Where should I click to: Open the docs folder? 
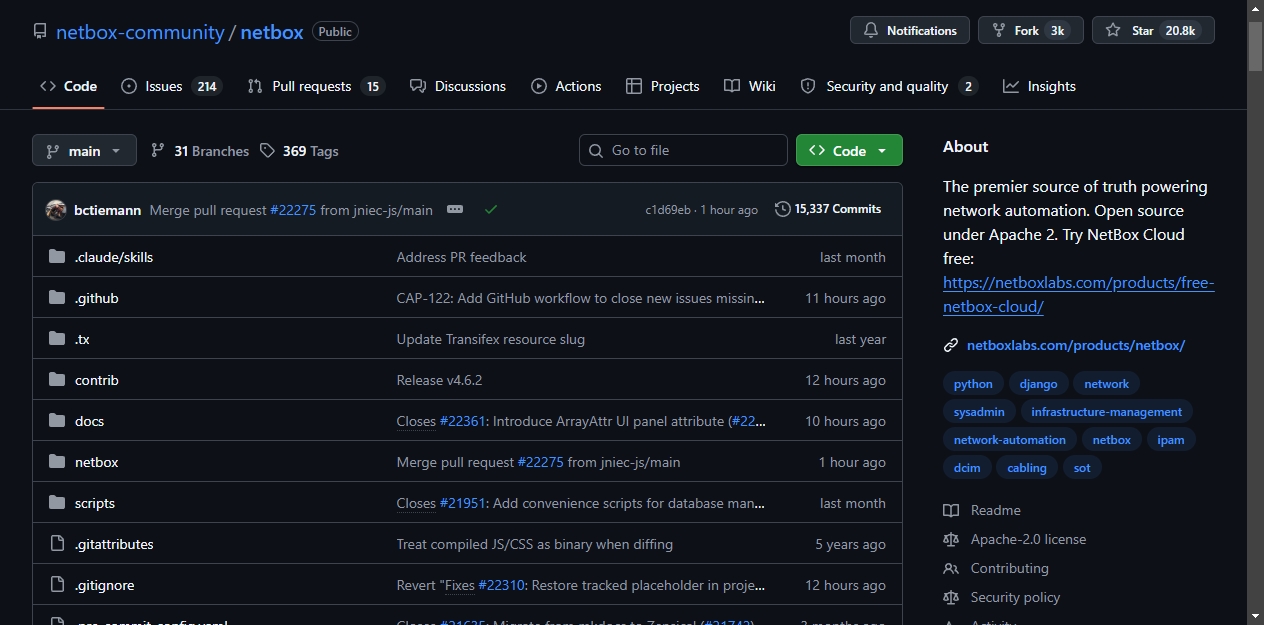[89, 421]
